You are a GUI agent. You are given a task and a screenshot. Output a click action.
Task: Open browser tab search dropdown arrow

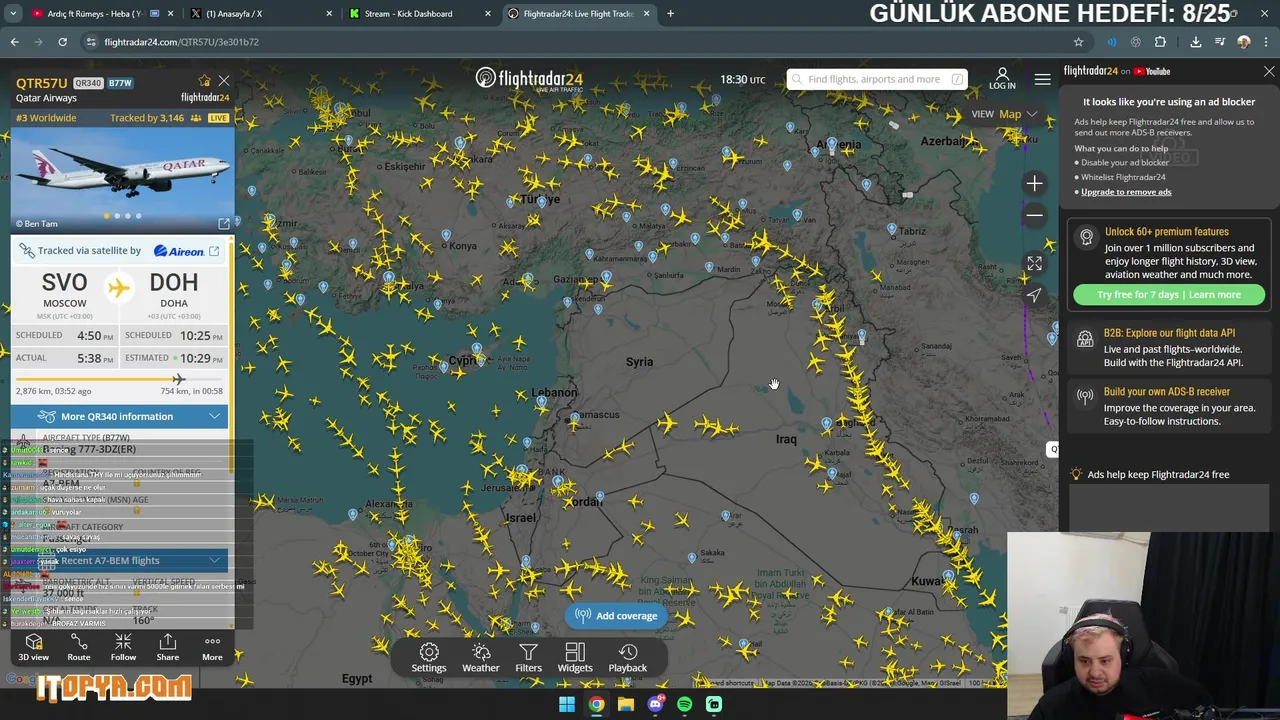13,13
